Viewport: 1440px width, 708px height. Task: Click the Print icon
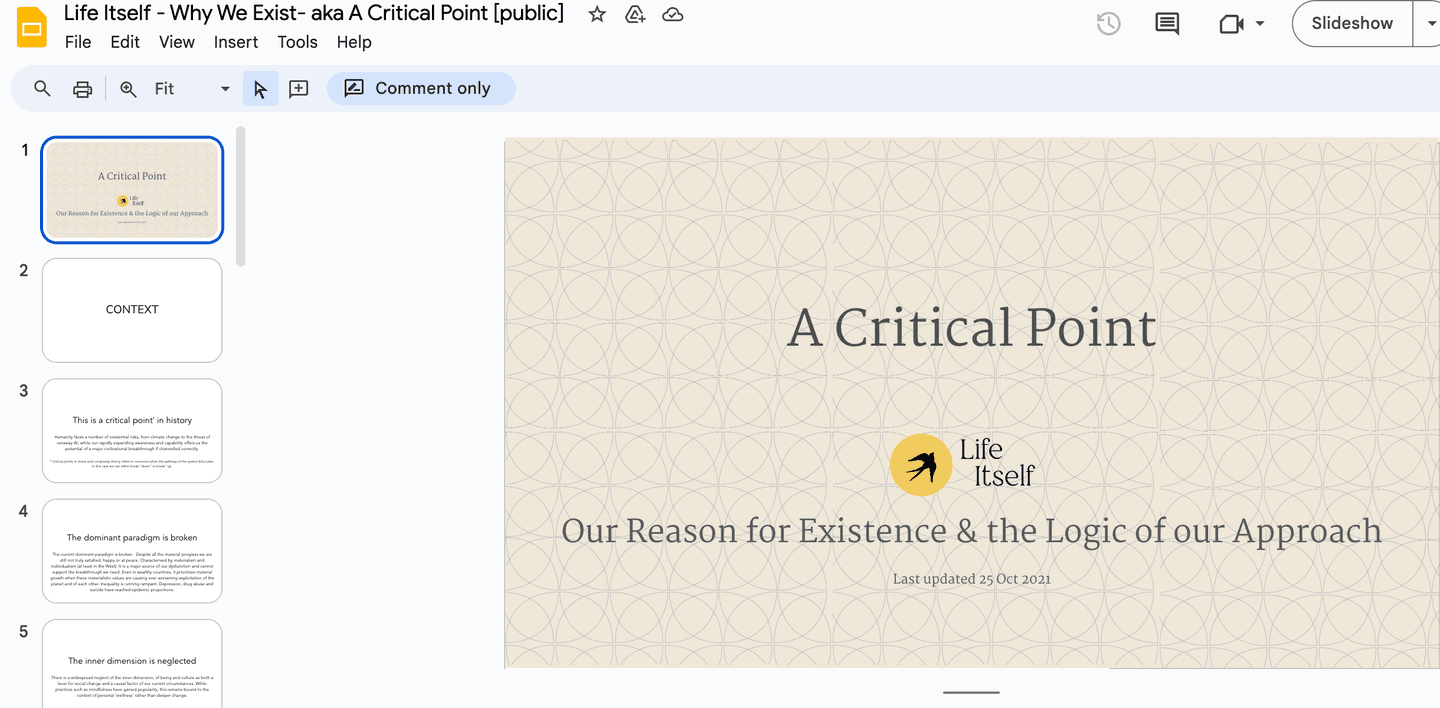pos(82,88)
